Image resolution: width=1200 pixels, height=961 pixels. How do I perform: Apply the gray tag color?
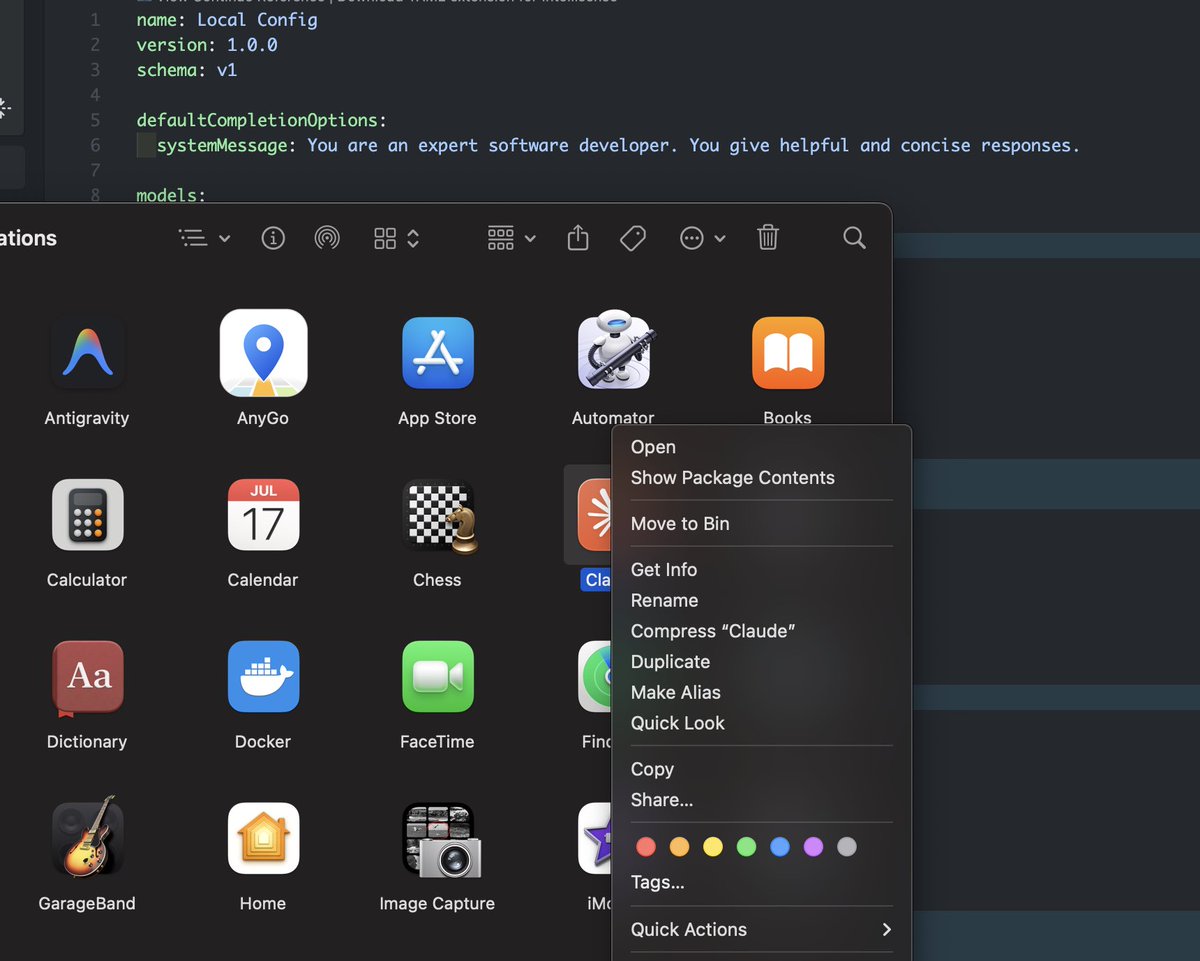[x=847, y=847]
